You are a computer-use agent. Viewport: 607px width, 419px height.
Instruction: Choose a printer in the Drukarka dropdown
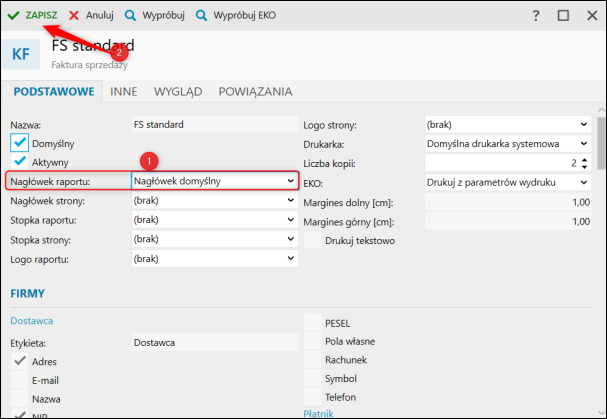coord(508,144)
